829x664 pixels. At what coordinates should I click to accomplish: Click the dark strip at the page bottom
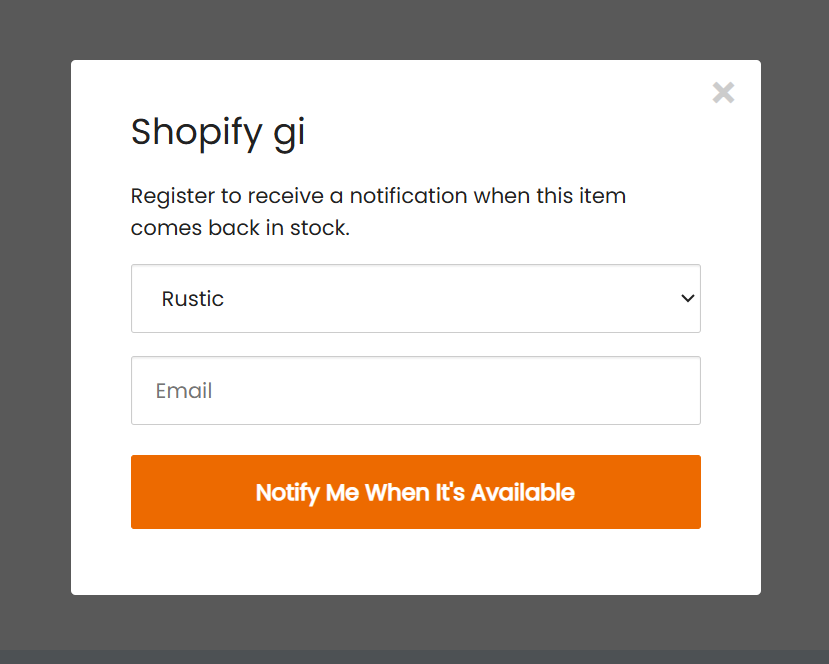pyautogui.click(x=415, y=657)
